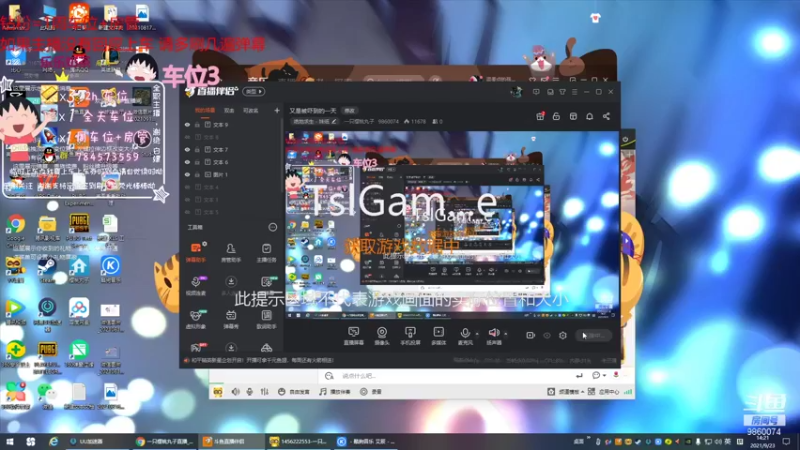
Task: Switch to the second scene tab
Action: [229, 110]
